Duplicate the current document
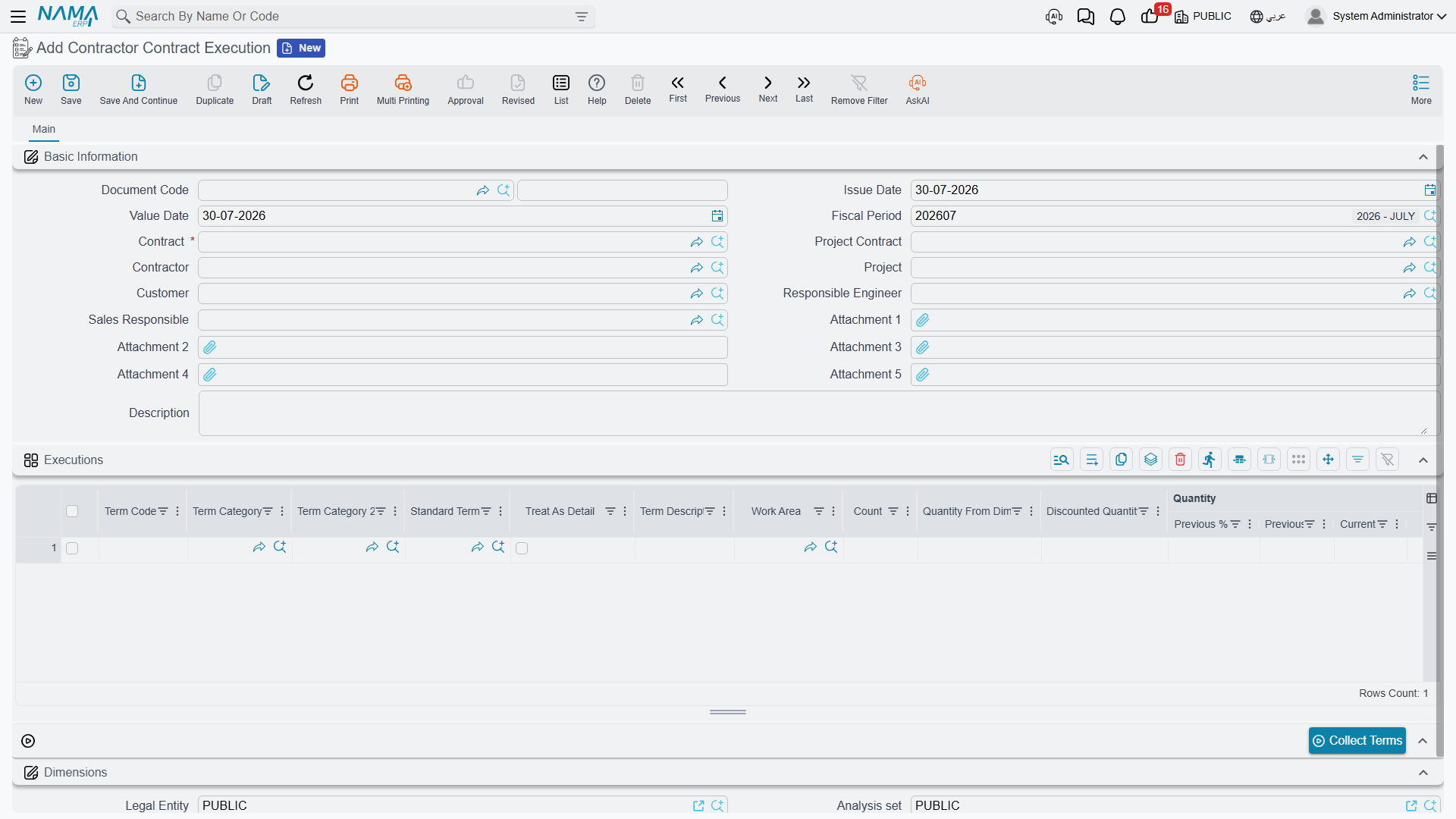1456x819 pixels. coord(215,89)
